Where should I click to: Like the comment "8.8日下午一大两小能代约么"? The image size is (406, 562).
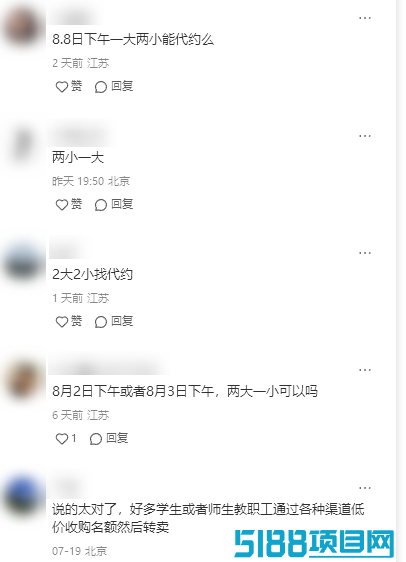click(68, 86)
